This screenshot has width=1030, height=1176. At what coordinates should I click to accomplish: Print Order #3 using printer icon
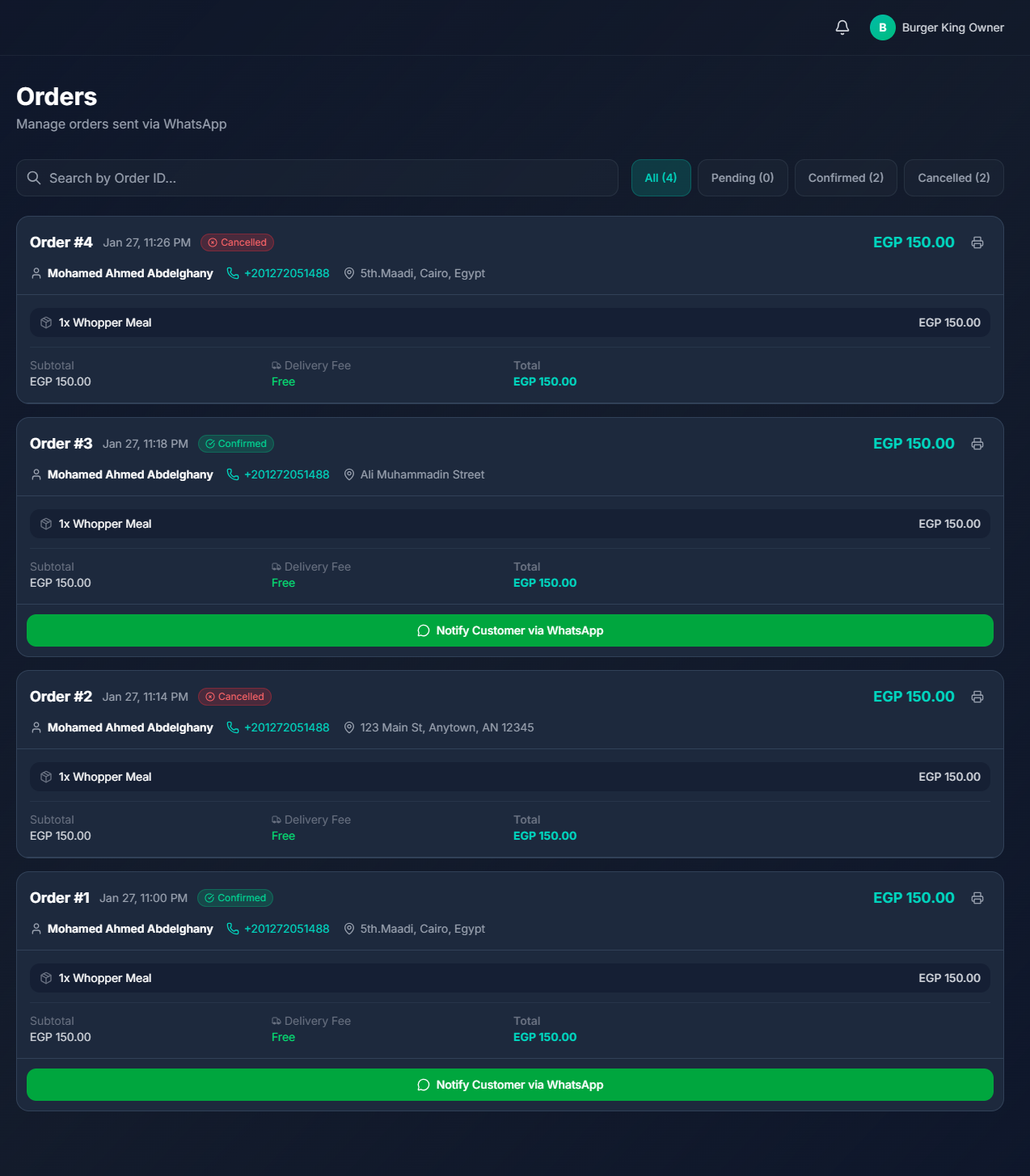pyautogui.click(x=977, y=444)
